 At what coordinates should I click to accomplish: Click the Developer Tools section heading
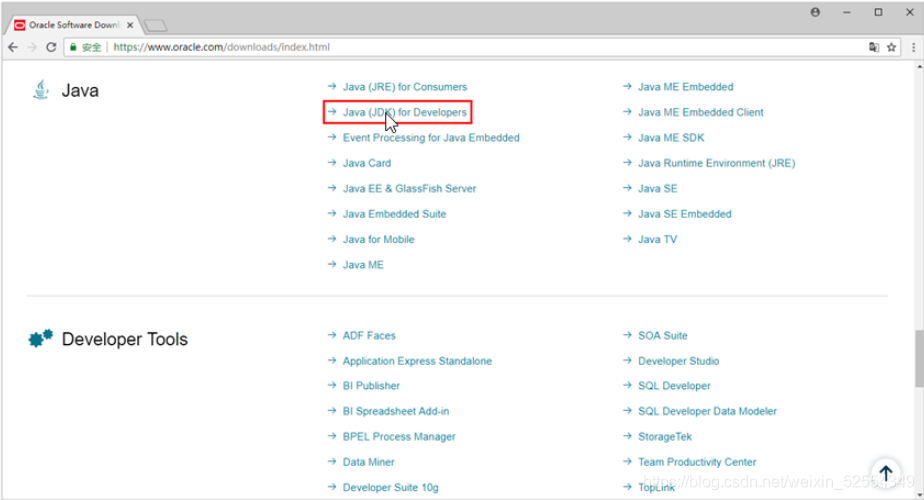click(124, 339)
